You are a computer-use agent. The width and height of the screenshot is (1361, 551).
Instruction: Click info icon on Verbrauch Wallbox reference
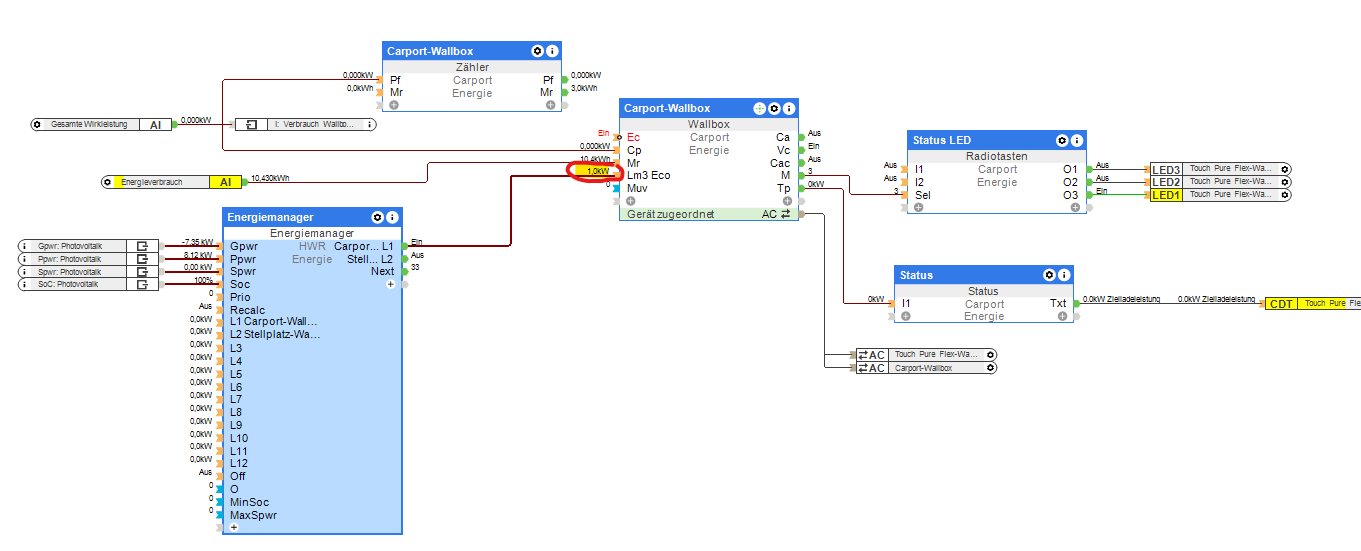(370, 125)
